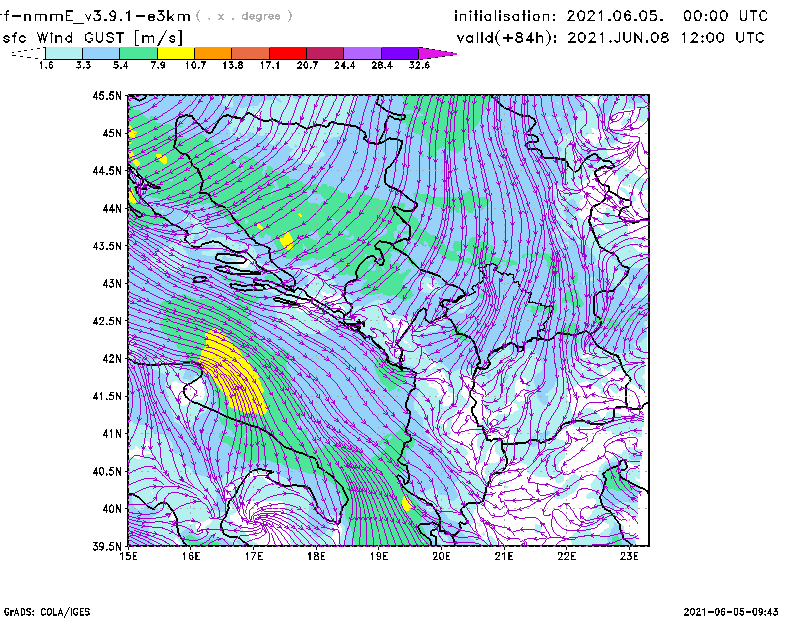Click the legend value 5.4
Image resolution: width=800 pixels, height=618 pixels.
click(120, 65)
